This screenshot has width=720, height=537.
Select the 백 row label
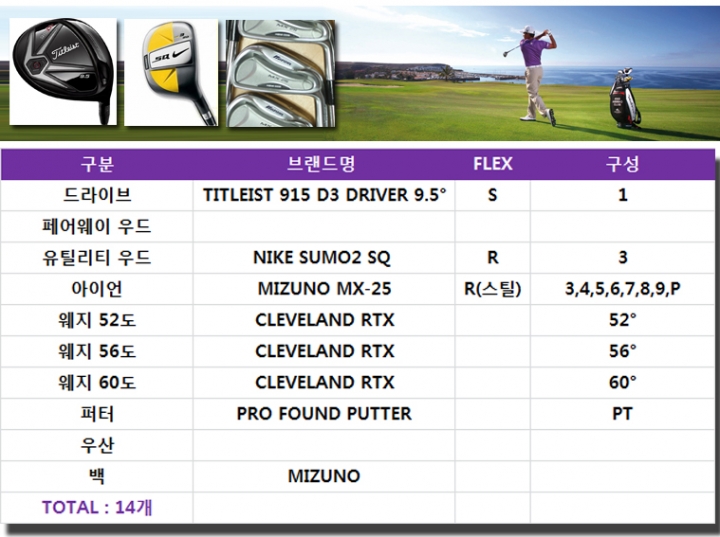[97, 476]
